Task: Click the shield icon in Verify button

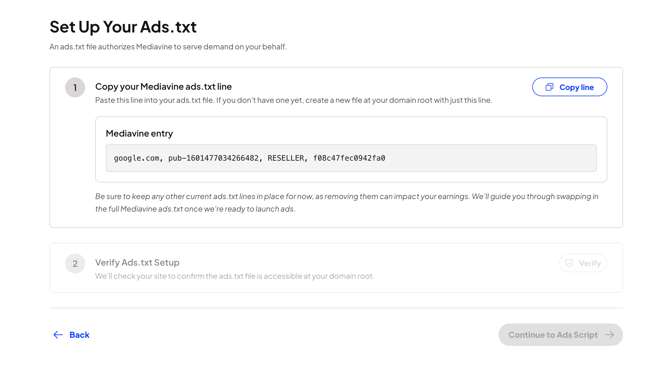Action: [x=569, y=263]
